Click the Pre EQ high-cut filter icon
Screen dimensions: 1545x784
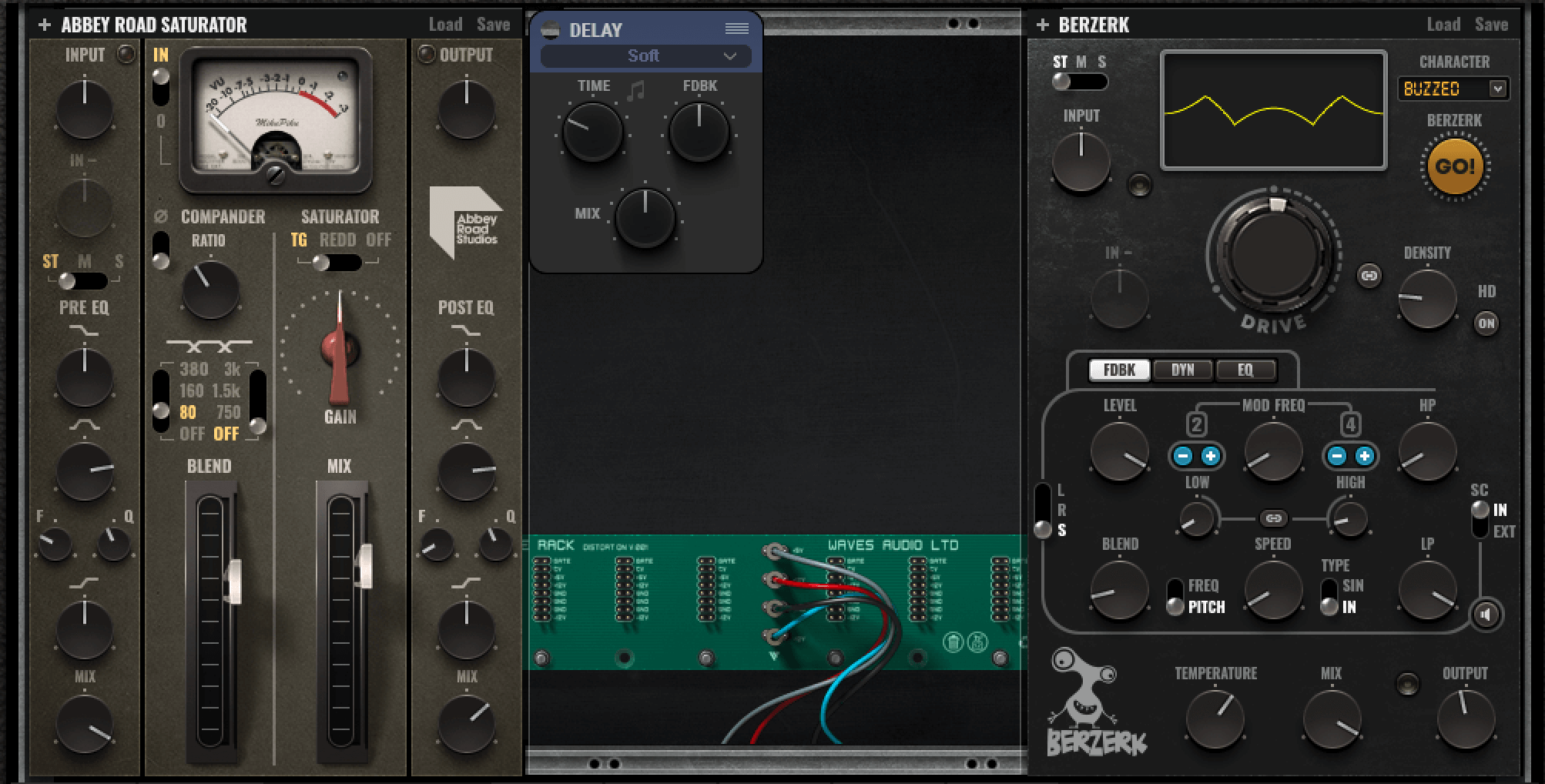coord(84,330)
